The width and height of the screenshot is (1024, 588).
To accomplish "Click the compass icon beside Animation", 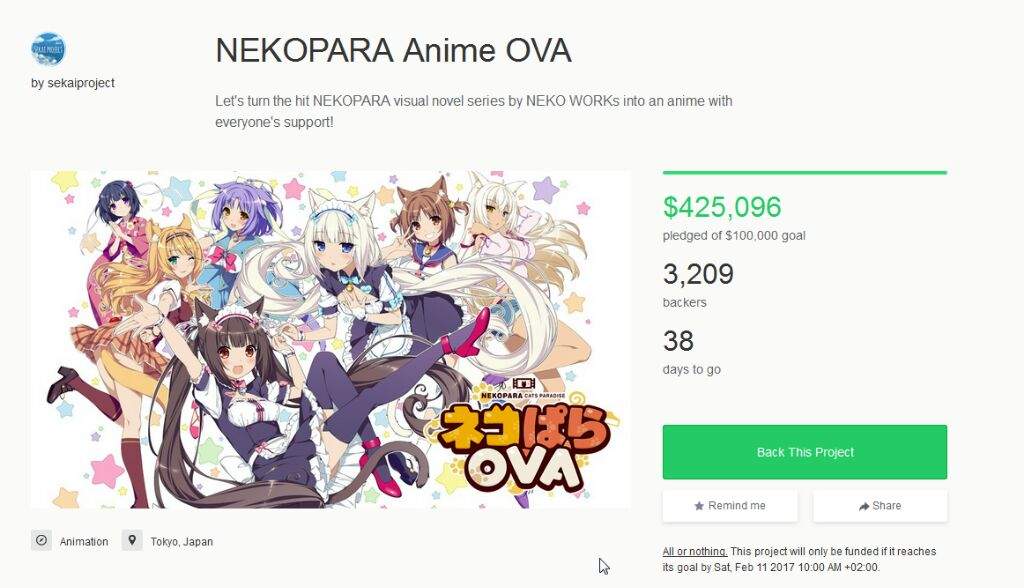I will (x=41, y=540).
